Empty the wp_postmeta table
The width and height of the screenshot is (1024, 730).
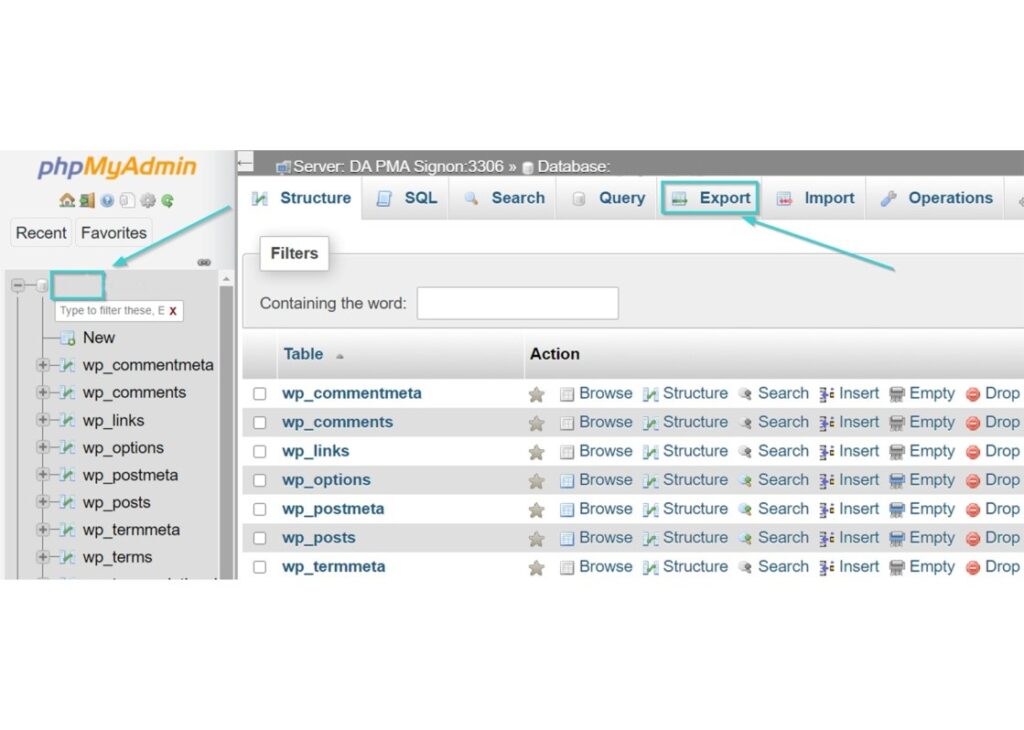coord(922,509)
